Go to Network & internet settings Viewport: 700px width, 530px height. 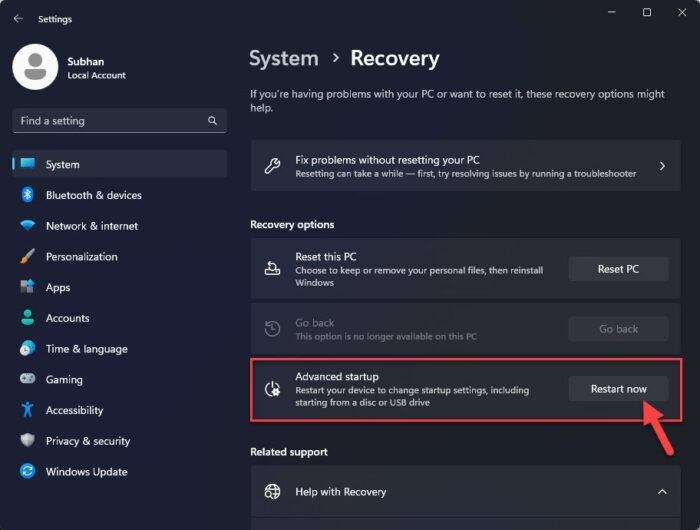pyautogui.click(x=120, y=225)
